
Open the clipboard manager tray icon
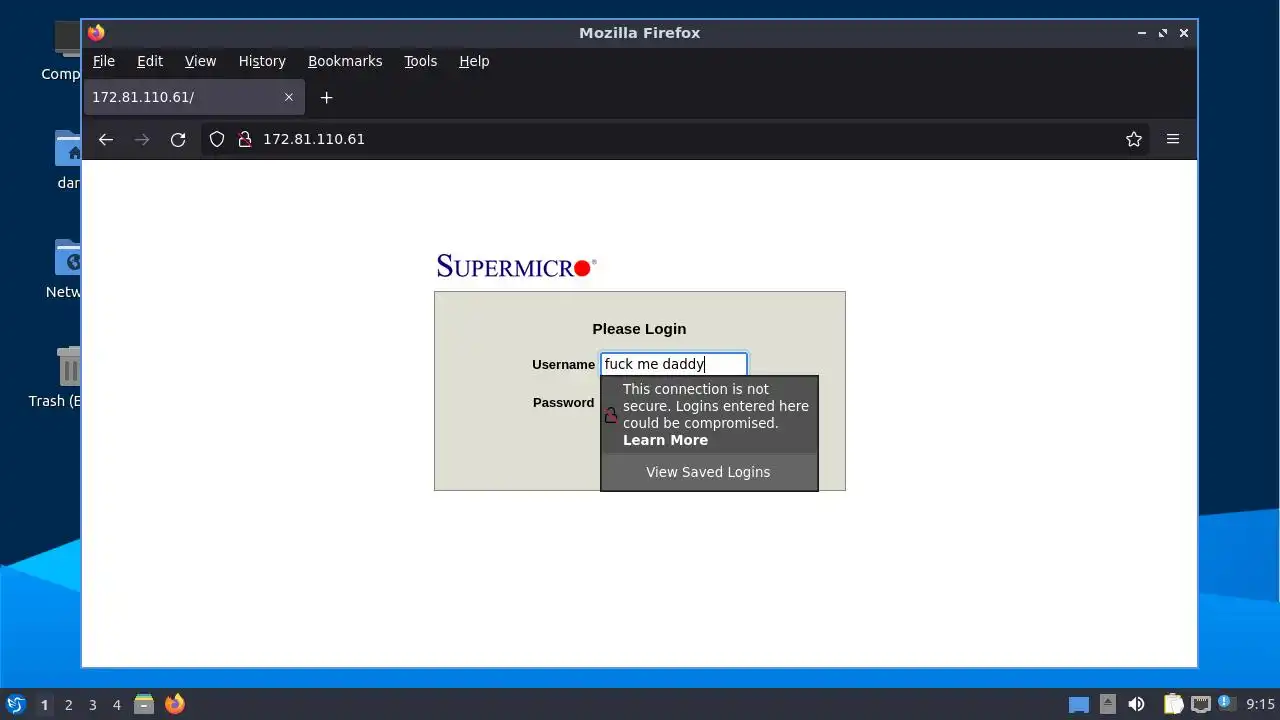pyautogui.click(x=1173, y=704)
